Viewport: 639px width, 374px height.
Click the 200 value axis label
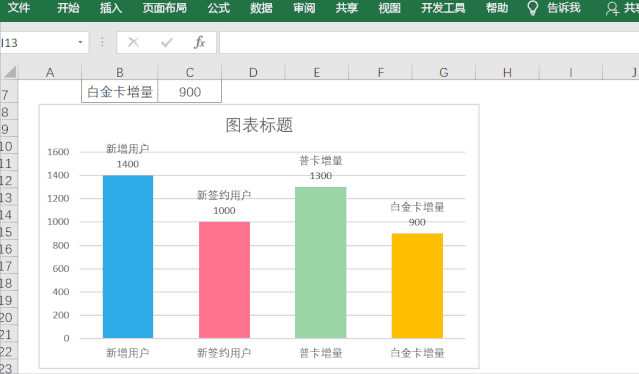(x=61, y=315)
